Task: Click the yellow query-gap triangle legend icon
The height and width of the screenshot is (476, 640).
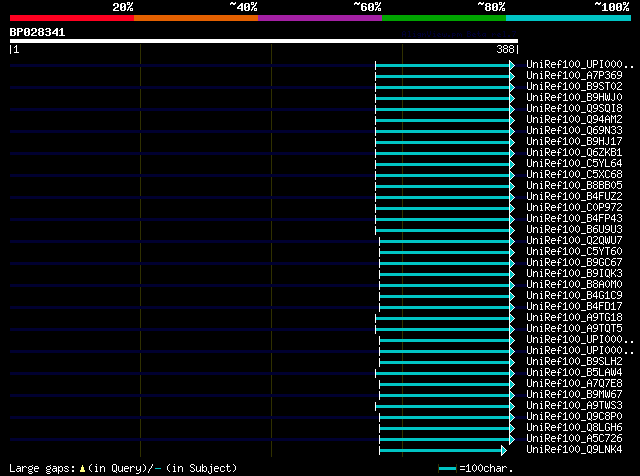Action: click(x=82, y=469)
